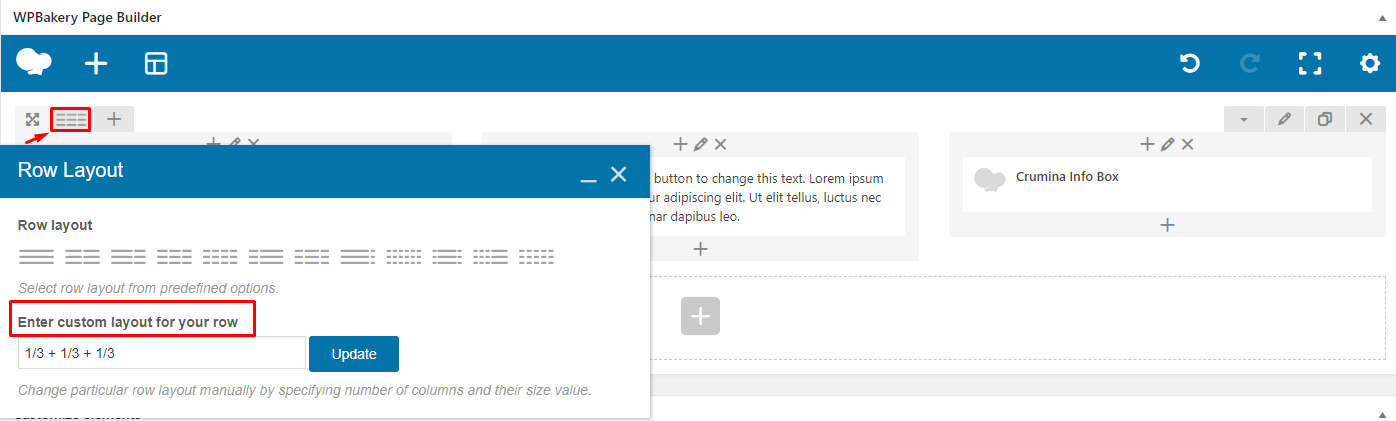Undo the last change
Image resolution: width=1396 pixels, height=421 pixels.
click(x=1189, y=64)
